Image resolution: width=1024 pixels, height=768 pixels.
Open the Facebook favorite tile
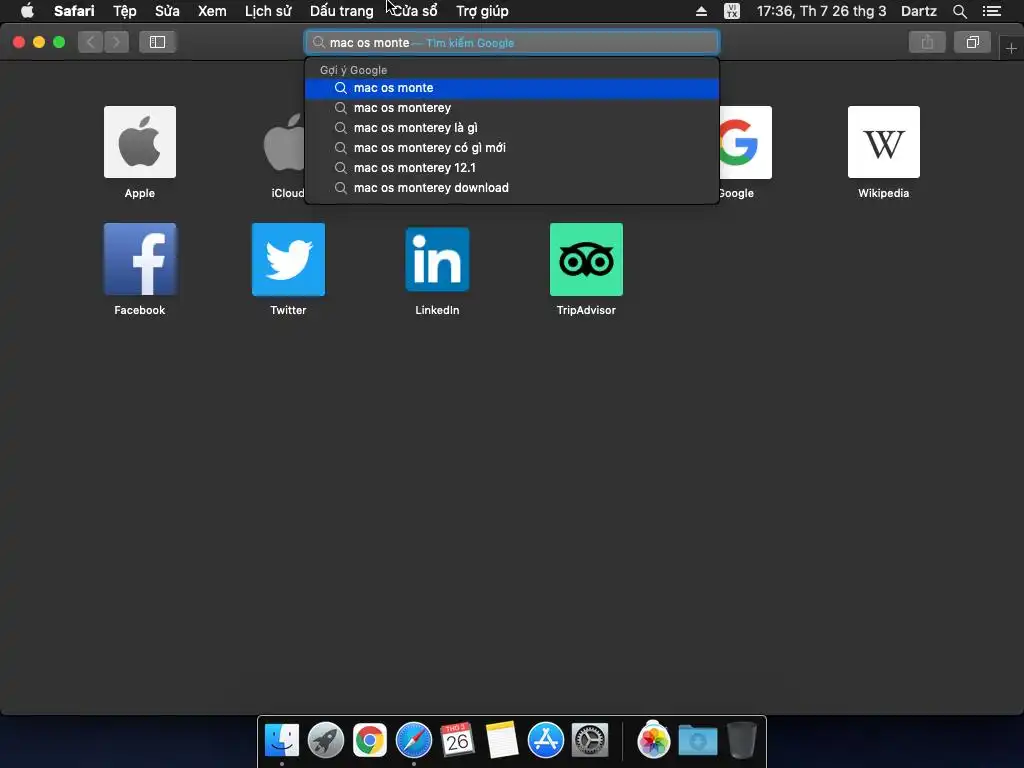click(140, 259)
